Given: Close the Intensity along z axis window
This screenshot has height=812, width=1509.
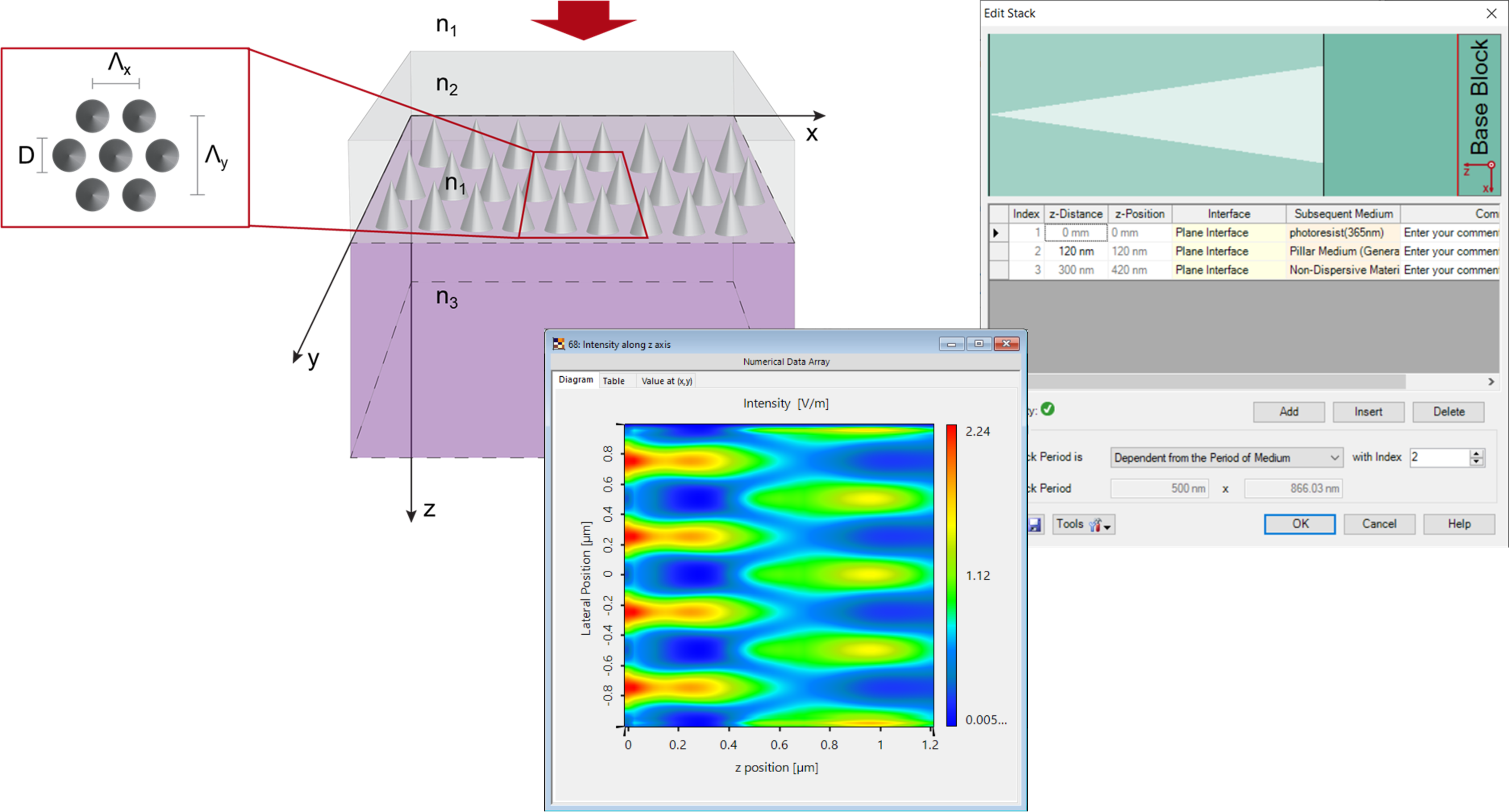Looking at the screenshot, I should pos(1006,344).
